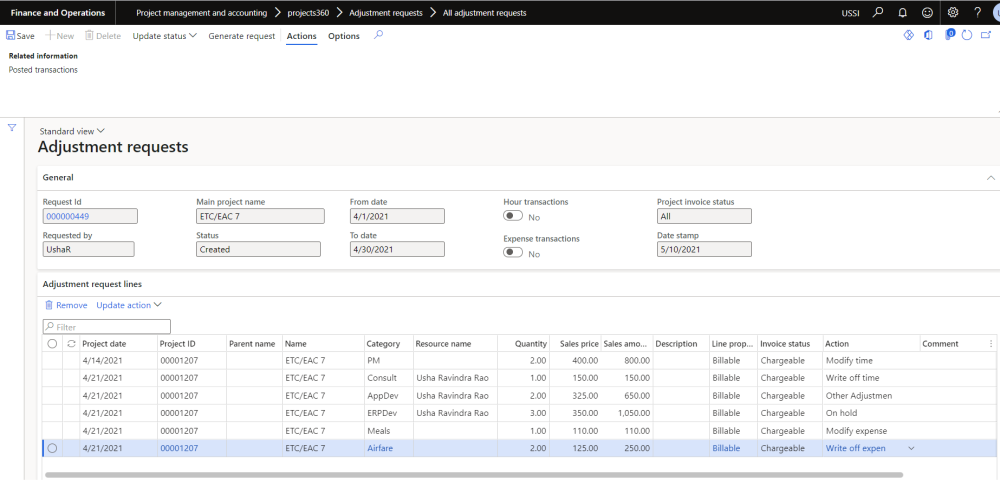Click the Generate request button
1000x495 pixels.
click(241, 36)
